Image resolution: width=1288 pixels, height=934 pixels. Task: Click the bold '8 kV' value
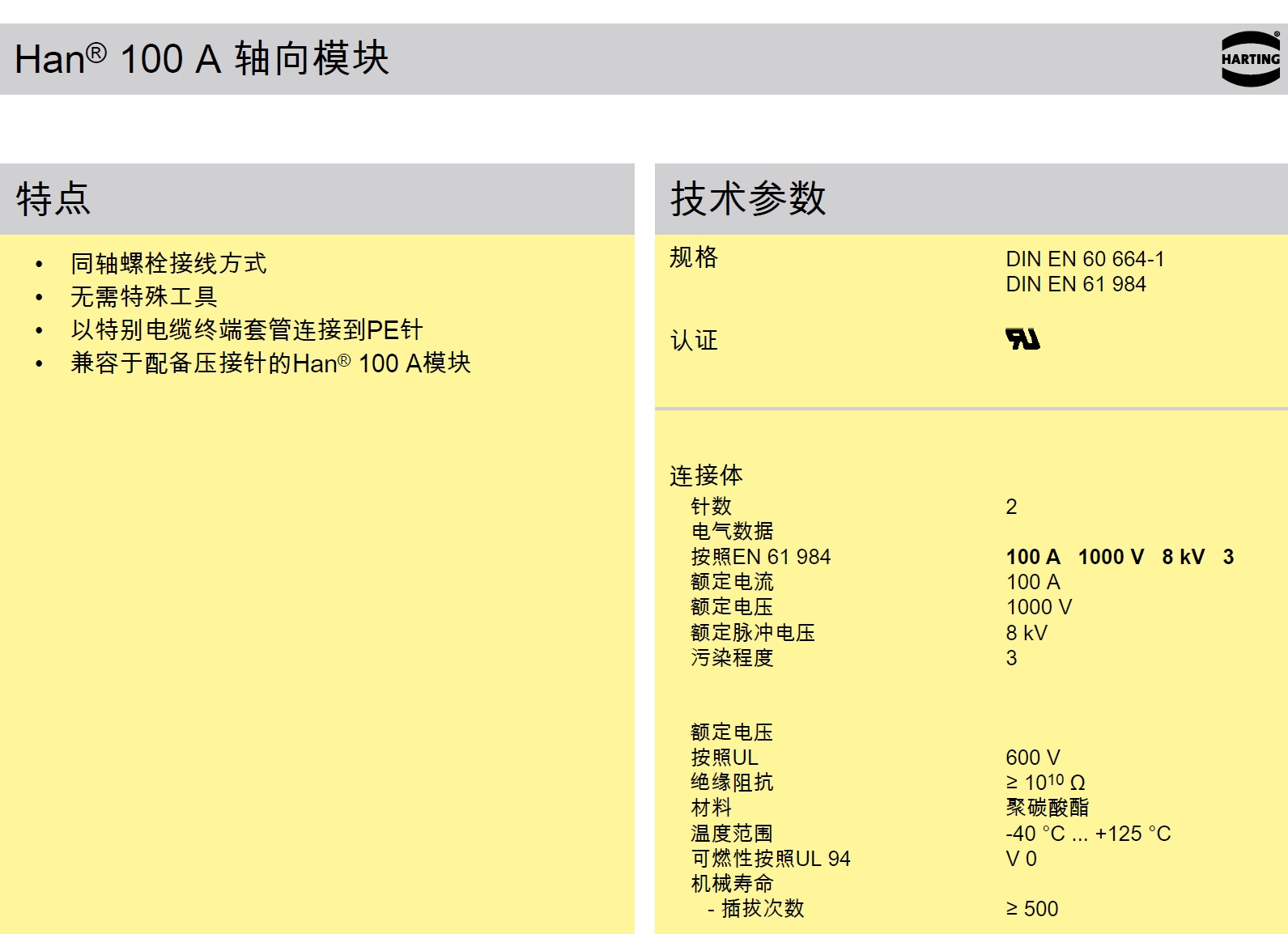1184,557
